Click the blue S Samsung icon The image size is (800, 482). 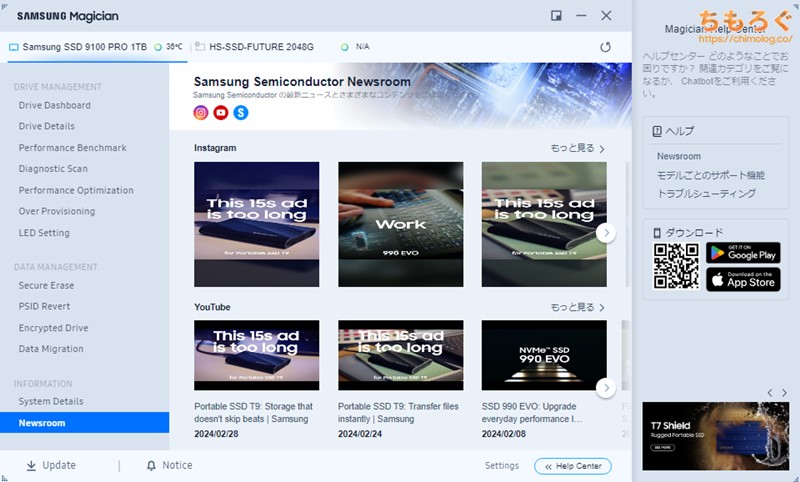pos(241,113)
